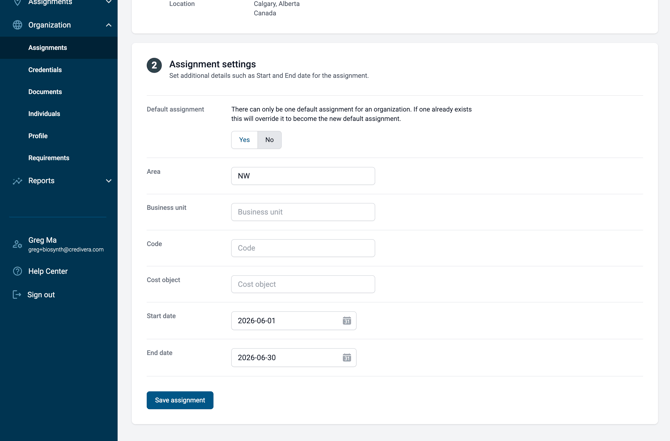Click the Reports chart icon

click(x=17, y=181)
